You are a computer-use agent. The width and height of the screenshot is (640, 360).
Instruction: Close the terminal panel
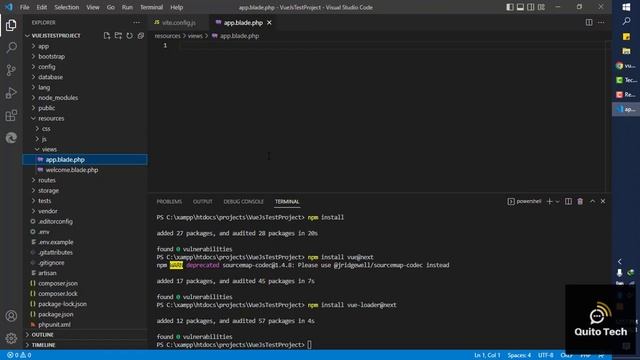603,202
